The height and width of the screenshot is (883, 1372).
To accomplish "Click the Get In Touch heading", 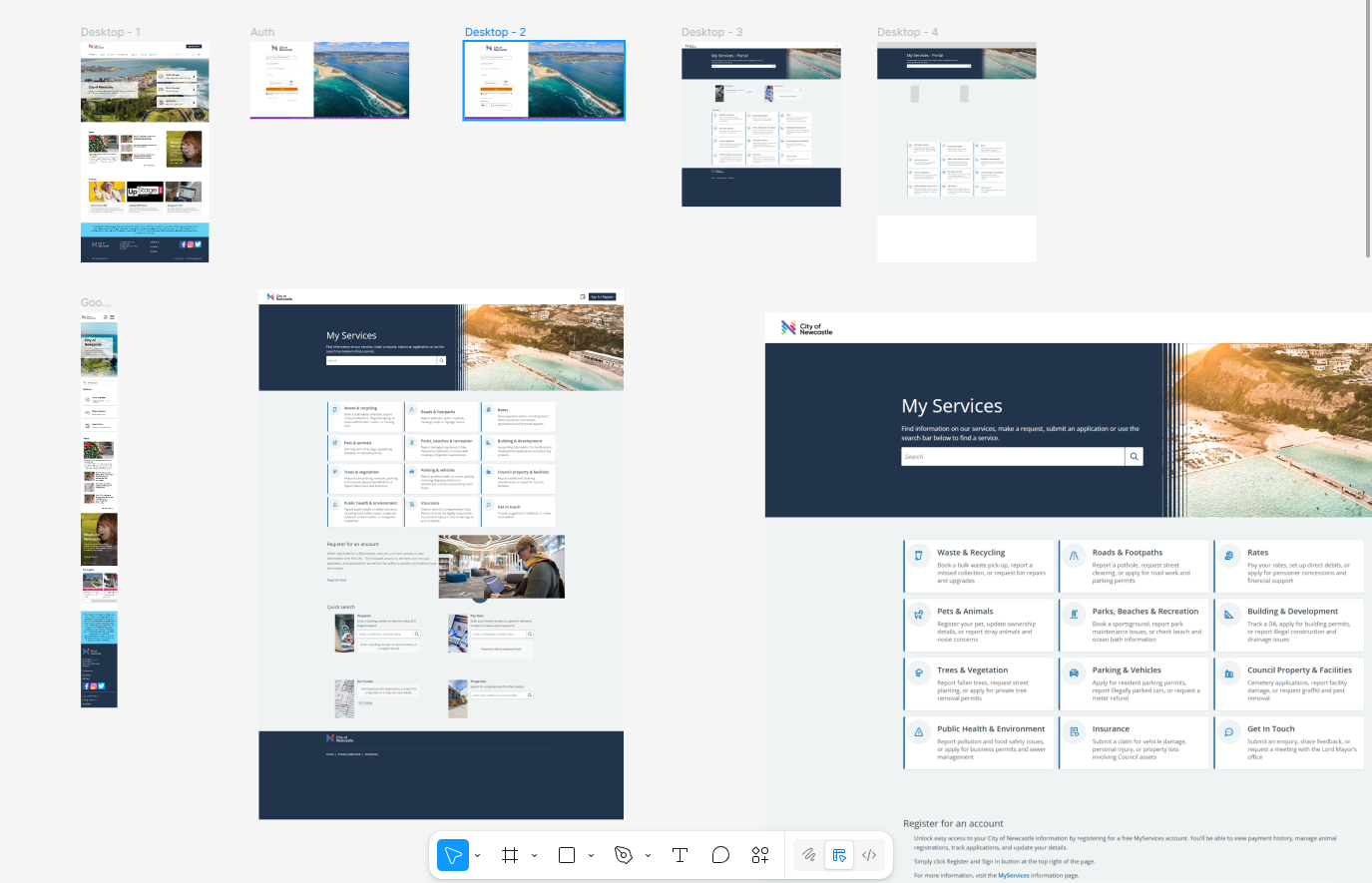I will [1271, 728].
